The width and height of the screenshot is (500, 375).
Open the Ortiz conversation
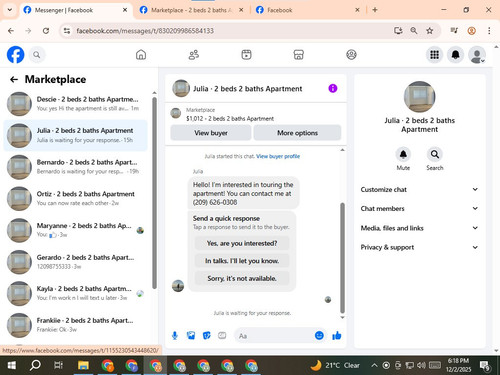[x=75, y=198]
